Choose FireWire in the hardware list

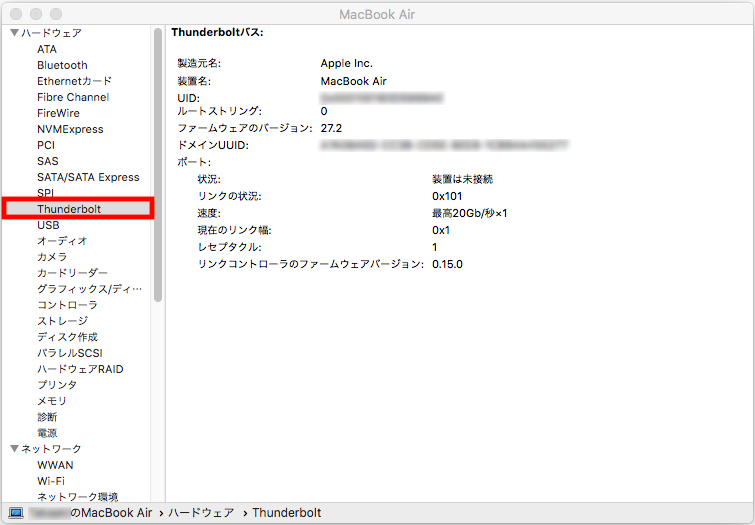coord(58,113)
